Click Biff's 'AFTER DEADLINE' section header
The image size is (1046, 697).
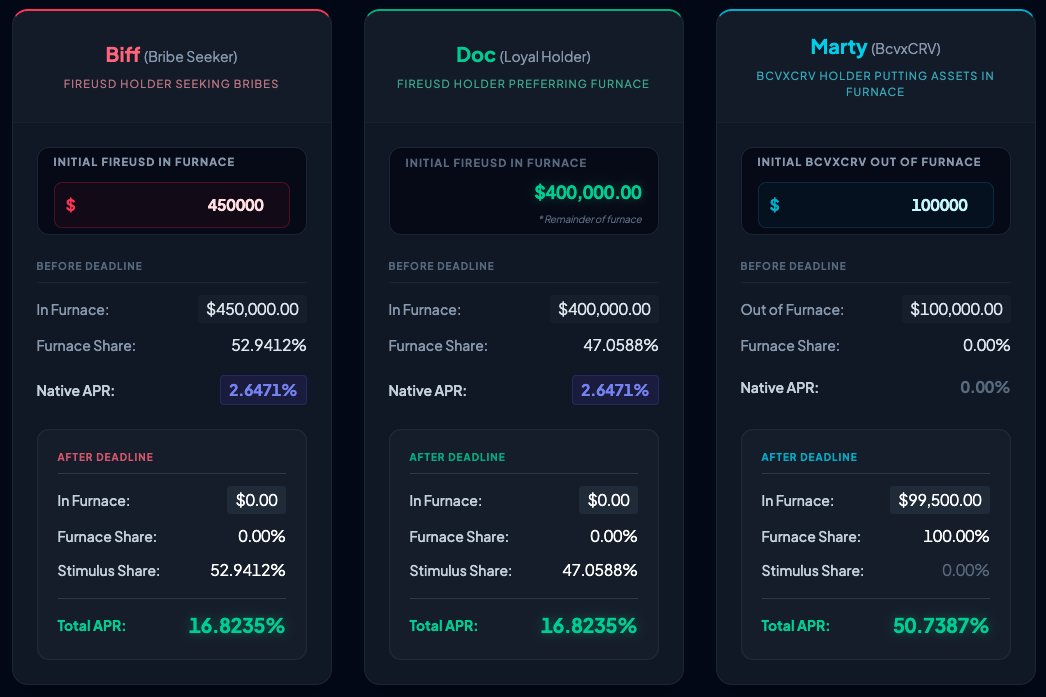point(105,457)
